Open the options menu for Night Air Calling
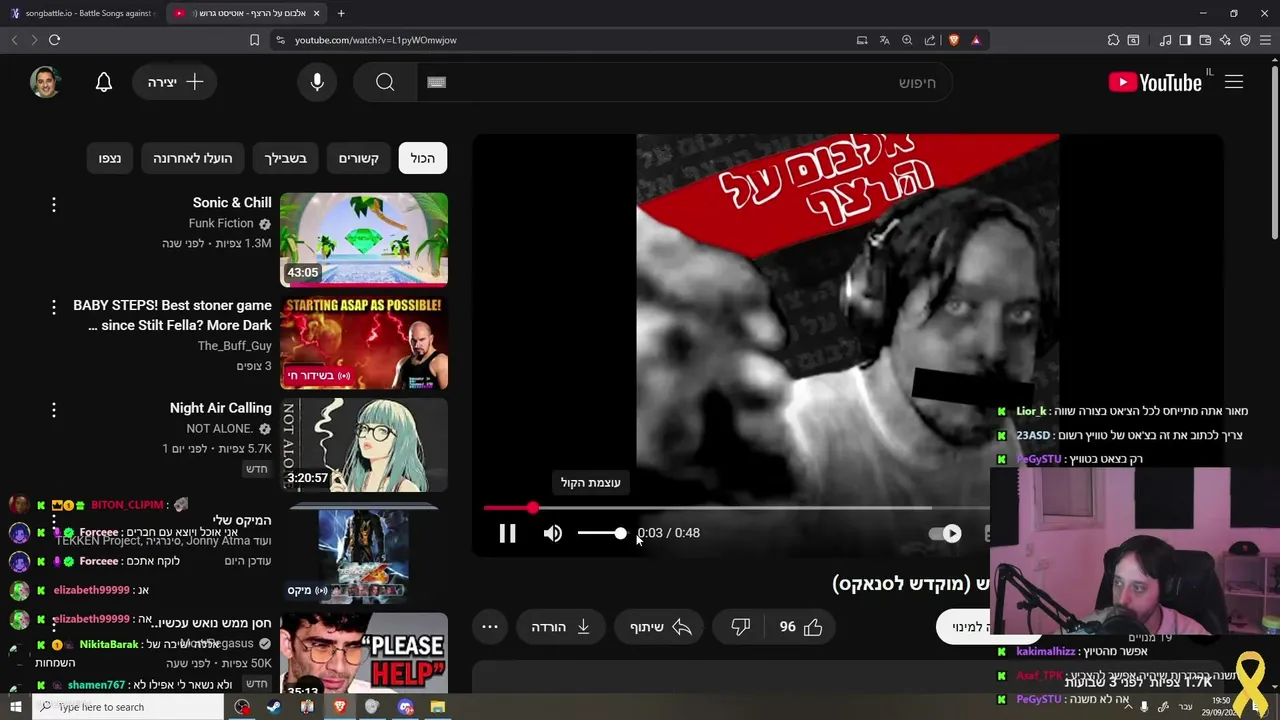The width and height of the screenshot is (1280, 720). click(x=54, y=409)
